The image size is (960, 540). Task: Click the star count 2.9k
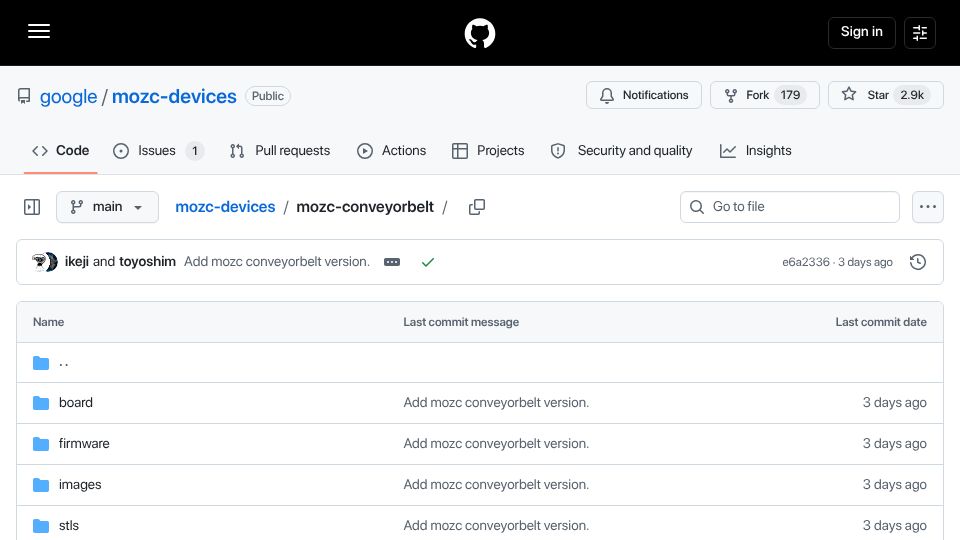click(912, 95)
